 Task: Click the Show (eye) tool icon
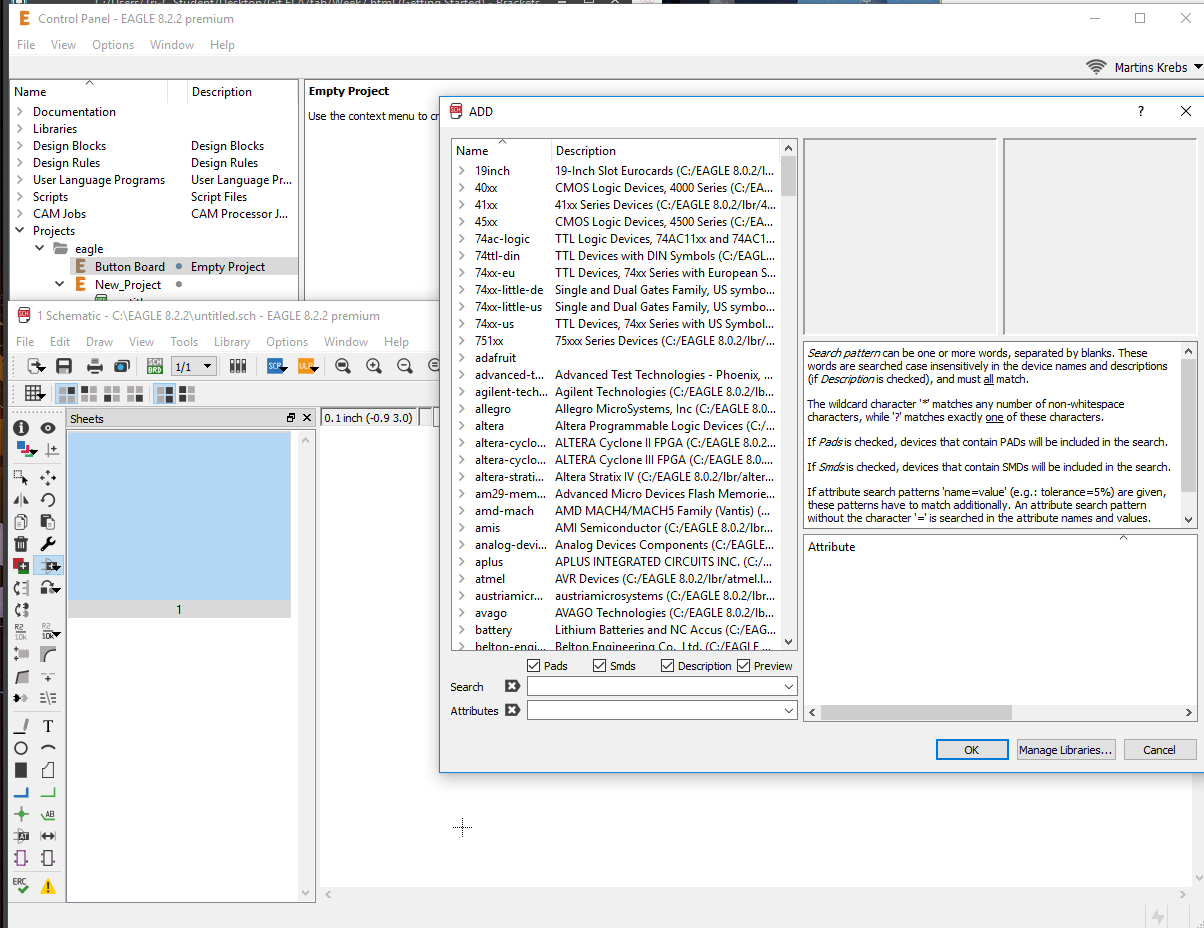point(47,428)
